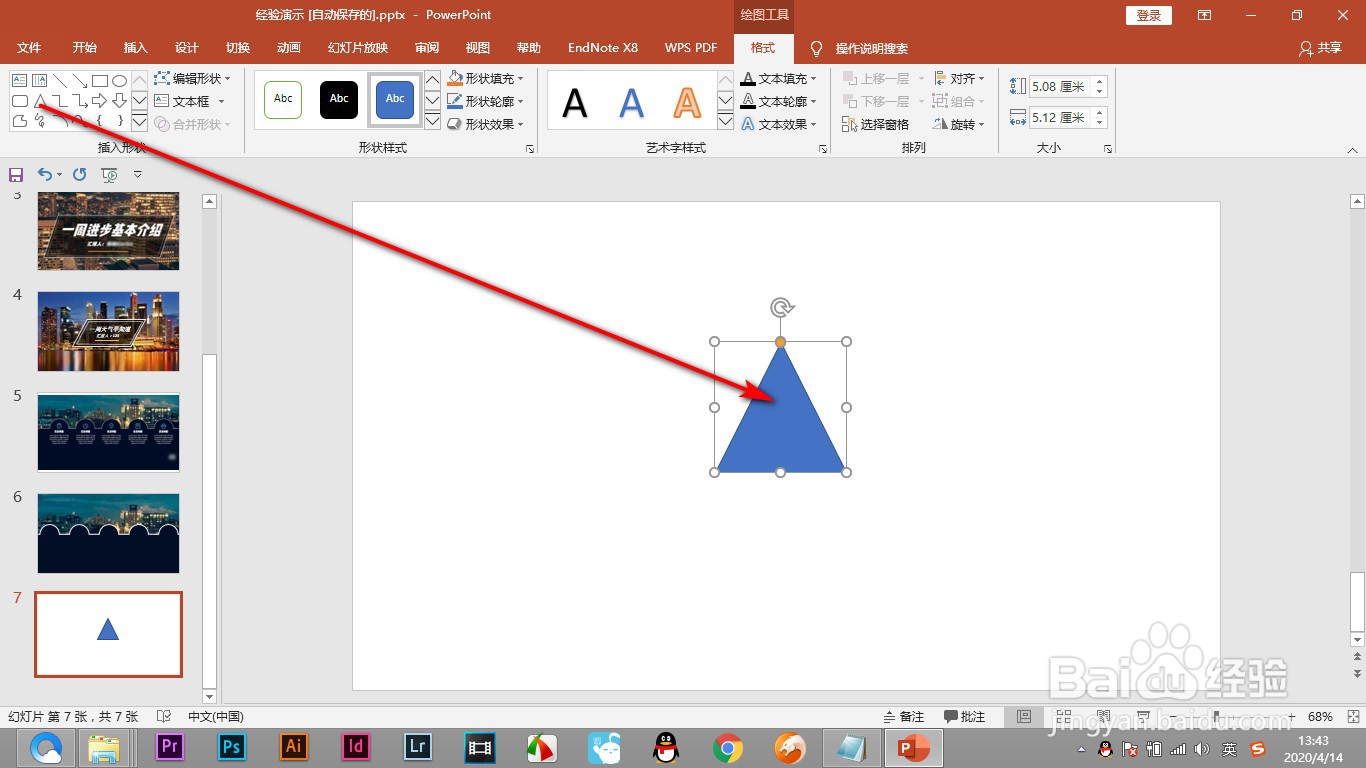
Task: Open 形状轮廓 dropdown
Action: pos(485,101)
